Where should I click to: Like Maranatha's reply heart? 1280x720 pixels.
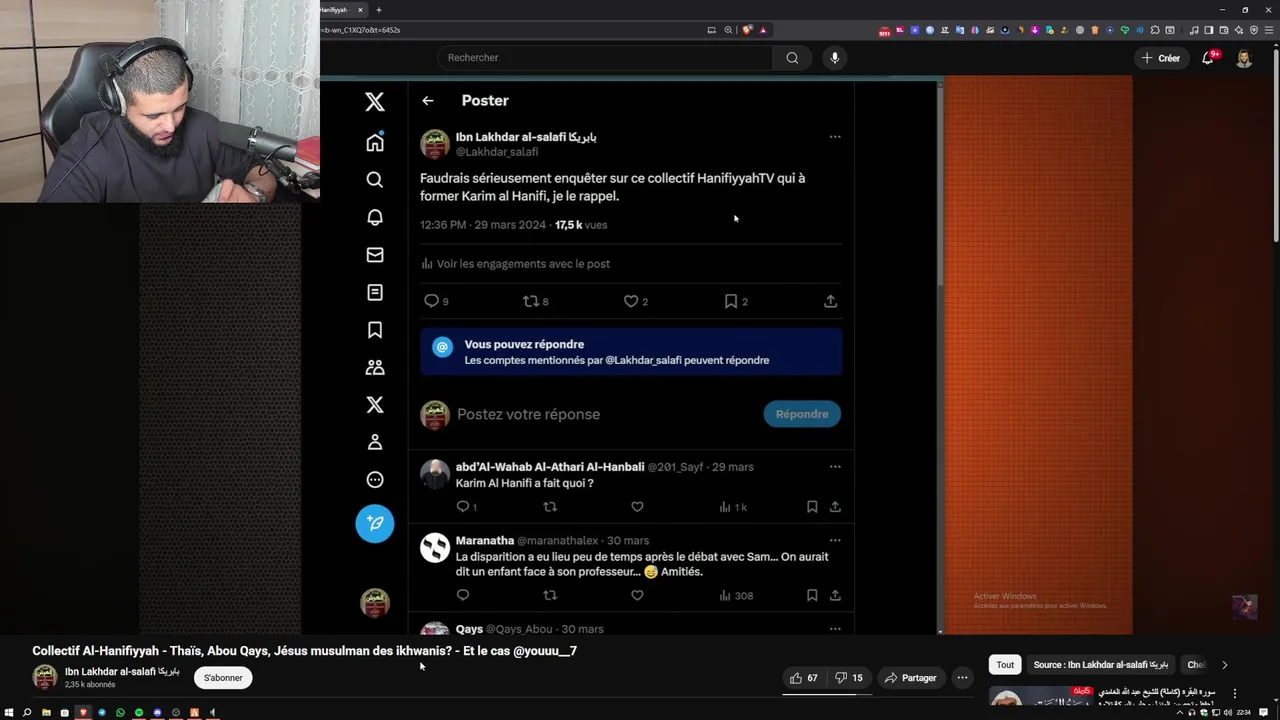[637, 595]
